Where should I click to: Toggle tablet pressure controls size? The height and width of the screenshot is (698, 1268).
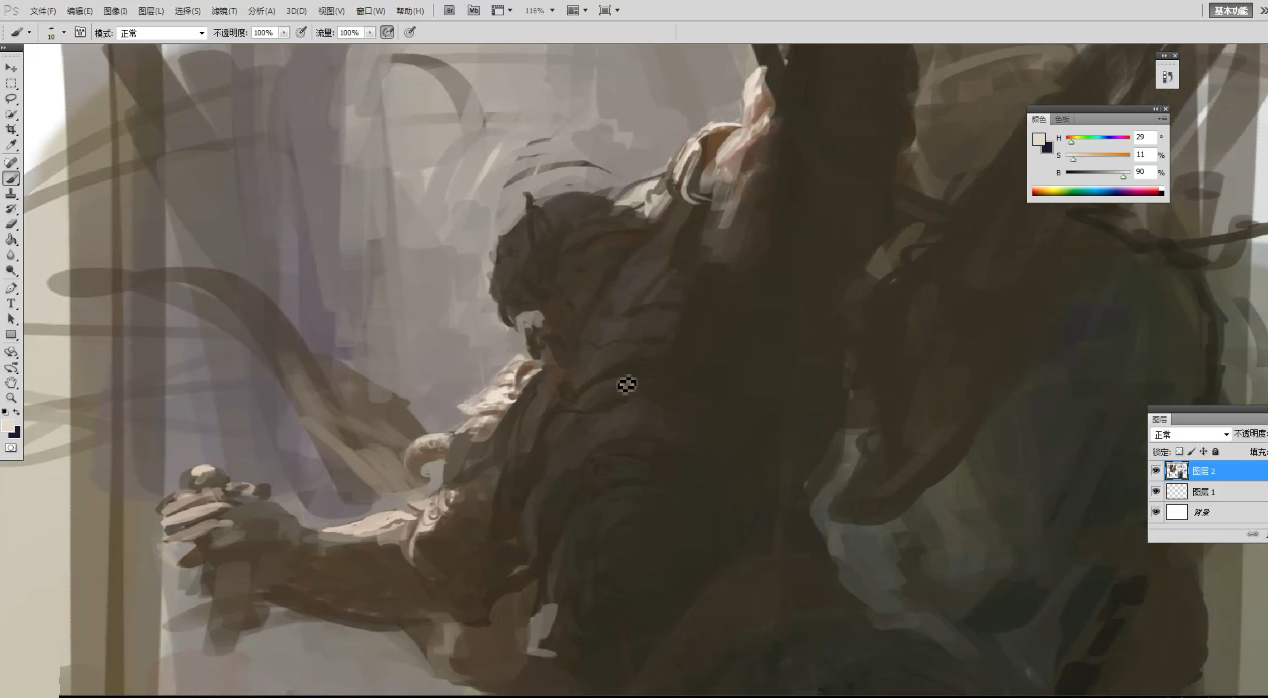(x=410, y=32)
